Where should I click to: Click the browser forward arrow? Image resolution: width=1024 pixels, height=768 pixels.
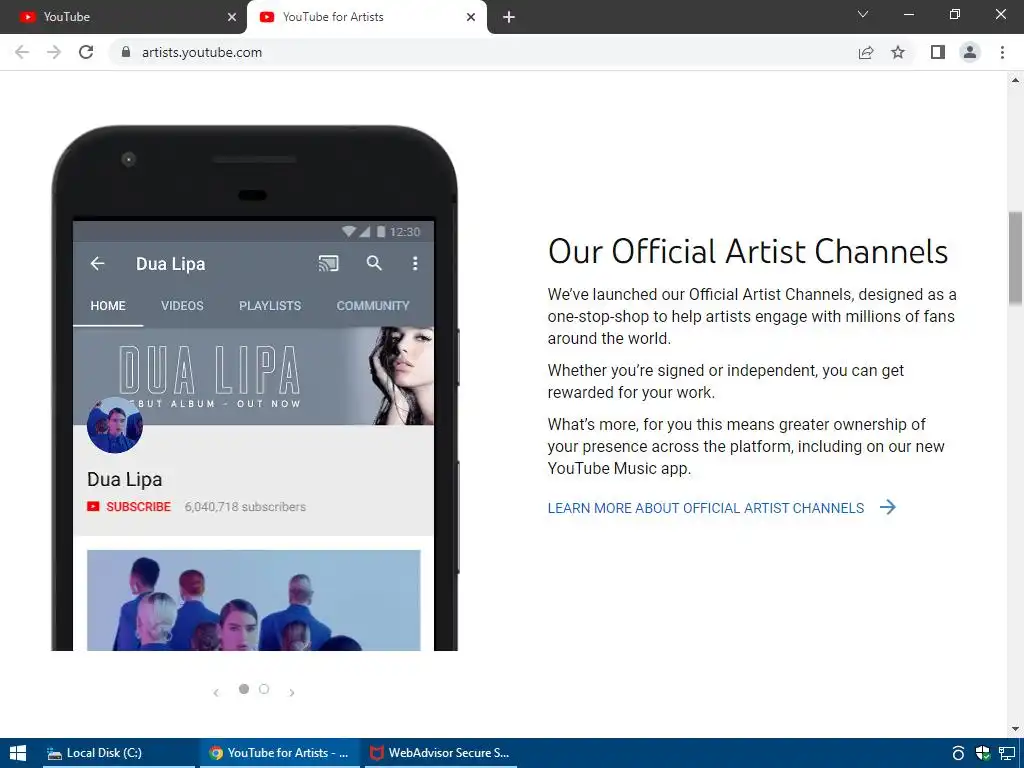(54, 52)
